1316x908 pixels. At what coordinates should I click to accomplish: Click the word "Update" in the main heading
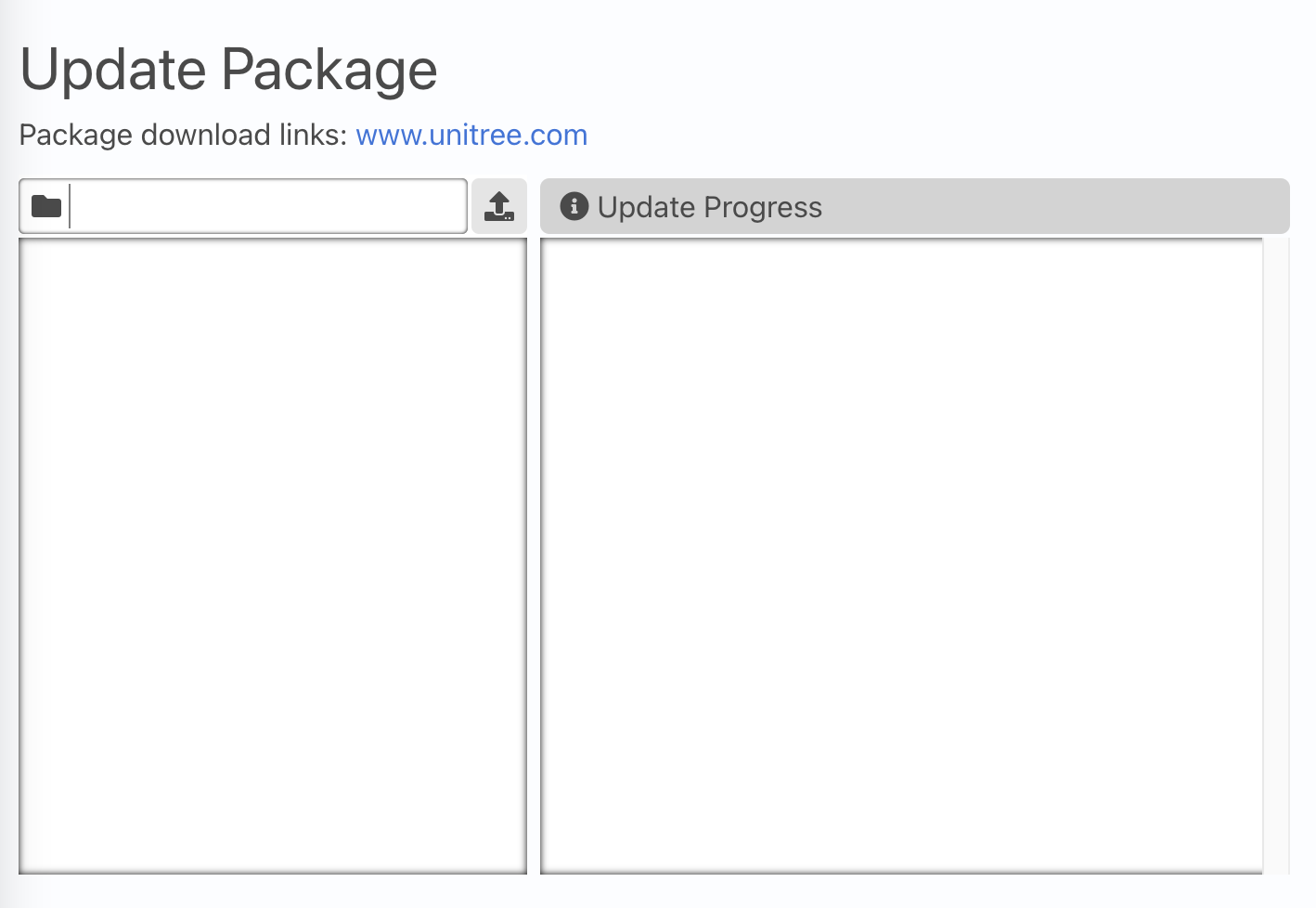[113, 70]
